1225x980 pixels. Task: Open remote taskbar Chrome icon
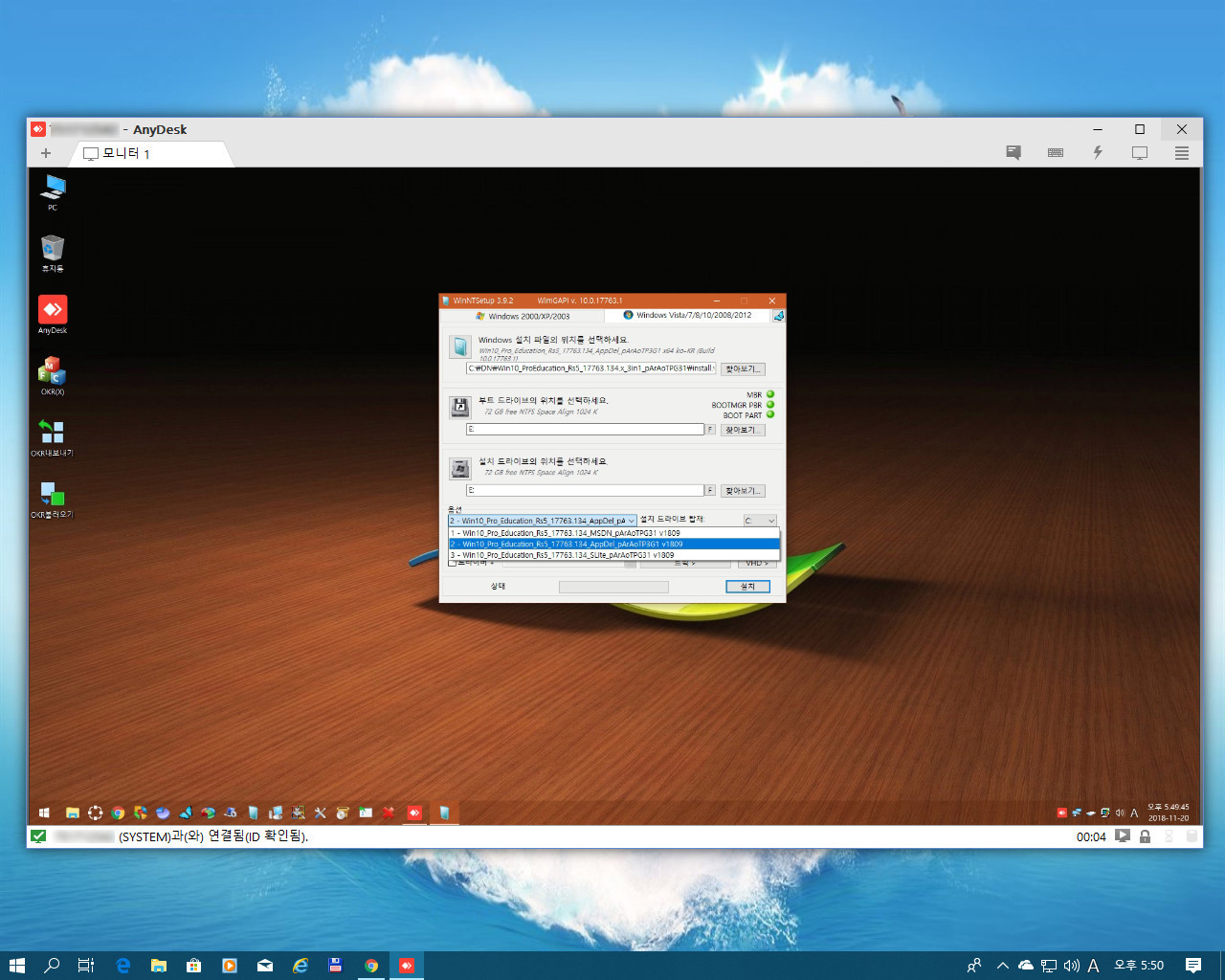[118, 813]
